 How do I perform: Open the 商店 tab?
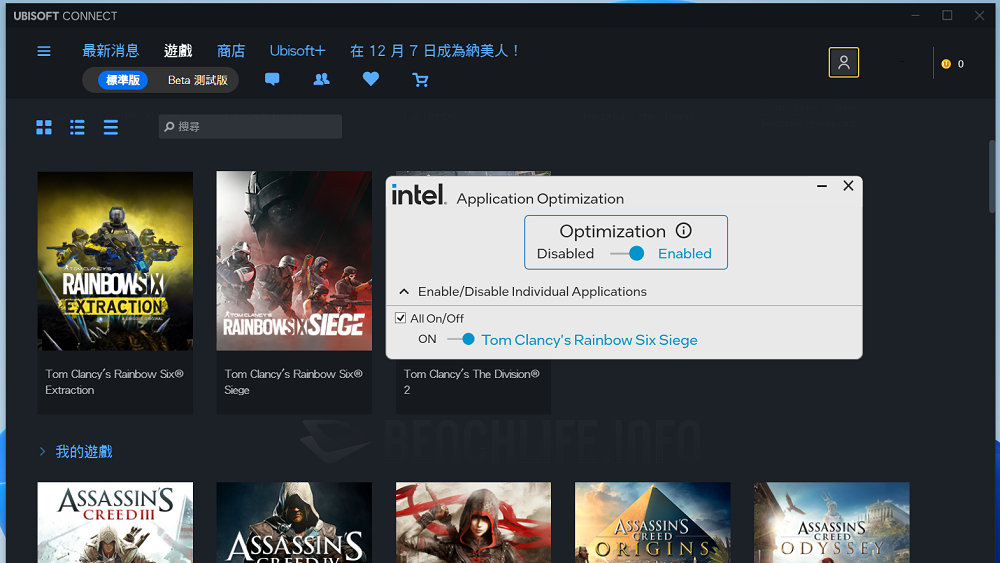pos(231,50)
